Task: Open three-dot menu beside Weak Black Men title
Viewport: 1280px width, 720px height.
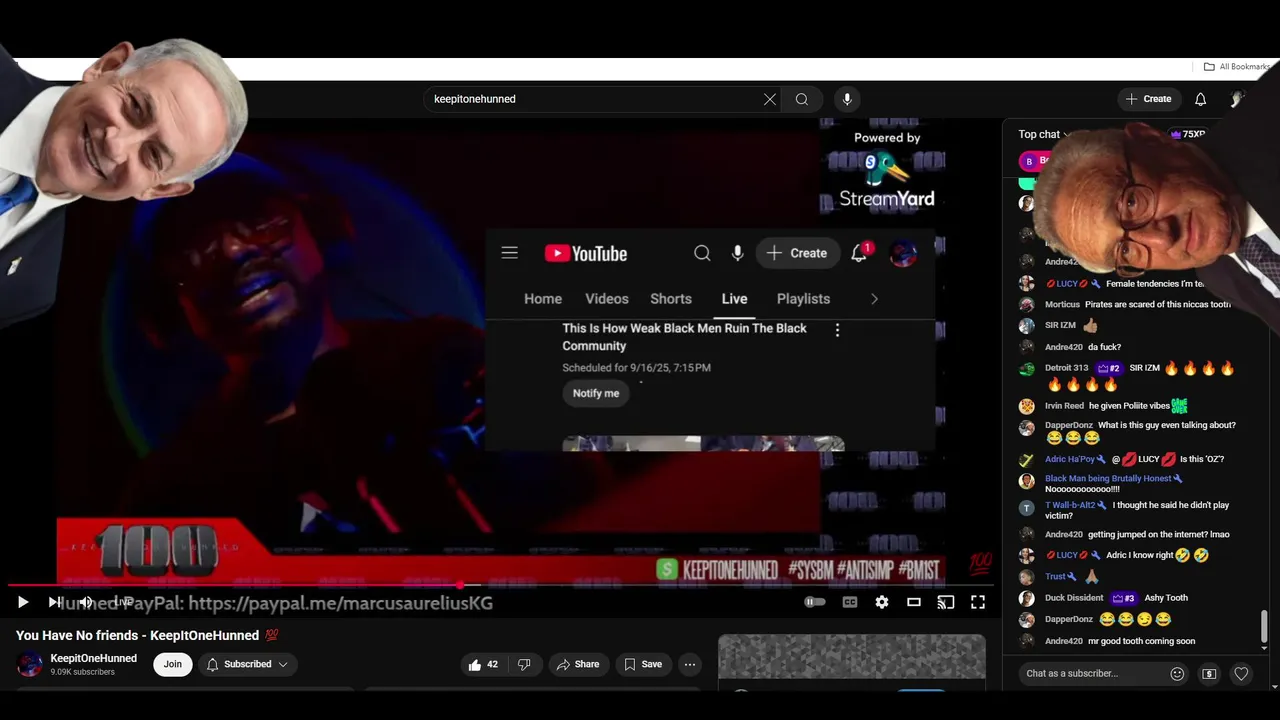Action: [837, 330]
